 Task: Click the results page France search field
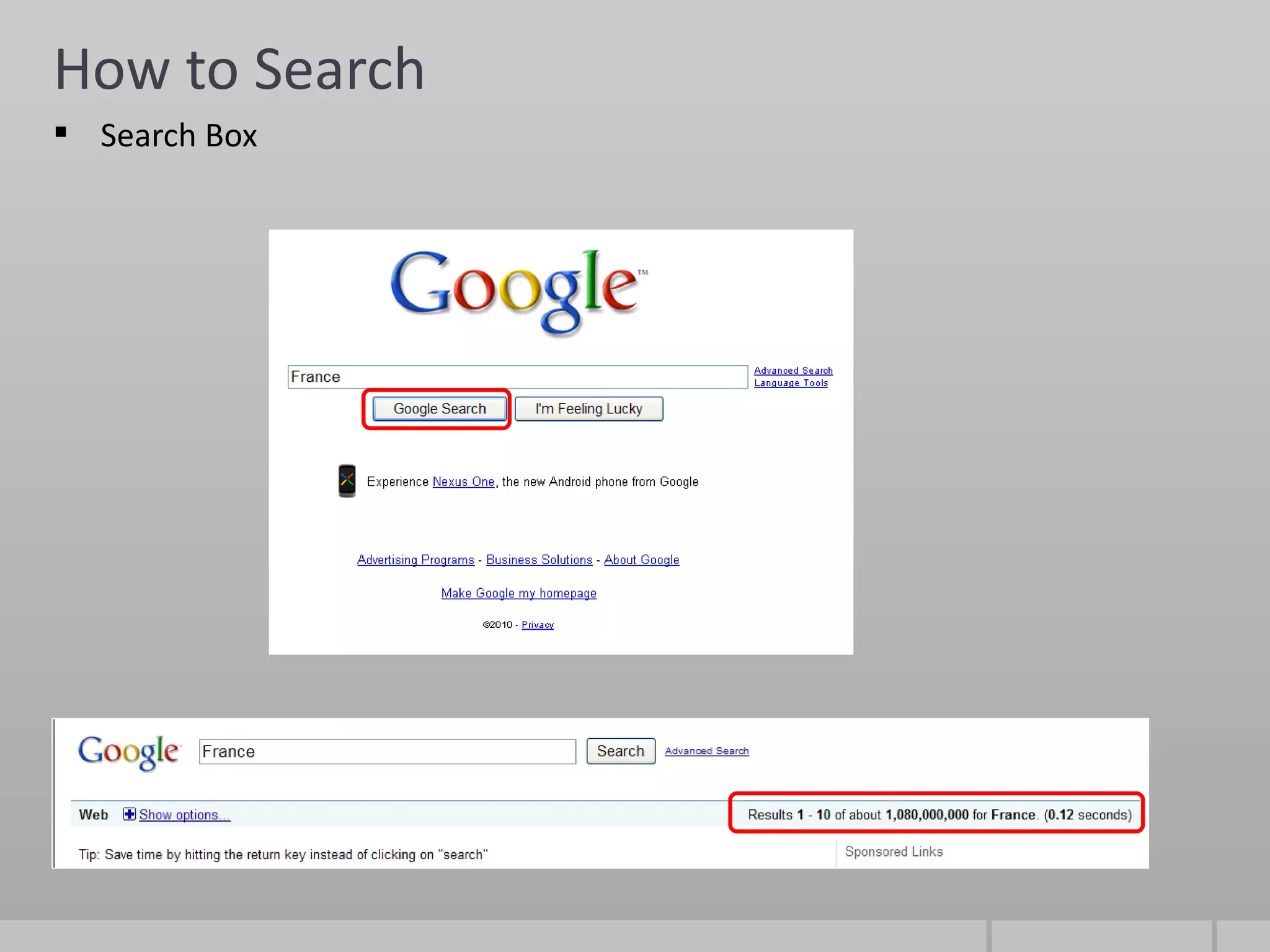(387, 752)
